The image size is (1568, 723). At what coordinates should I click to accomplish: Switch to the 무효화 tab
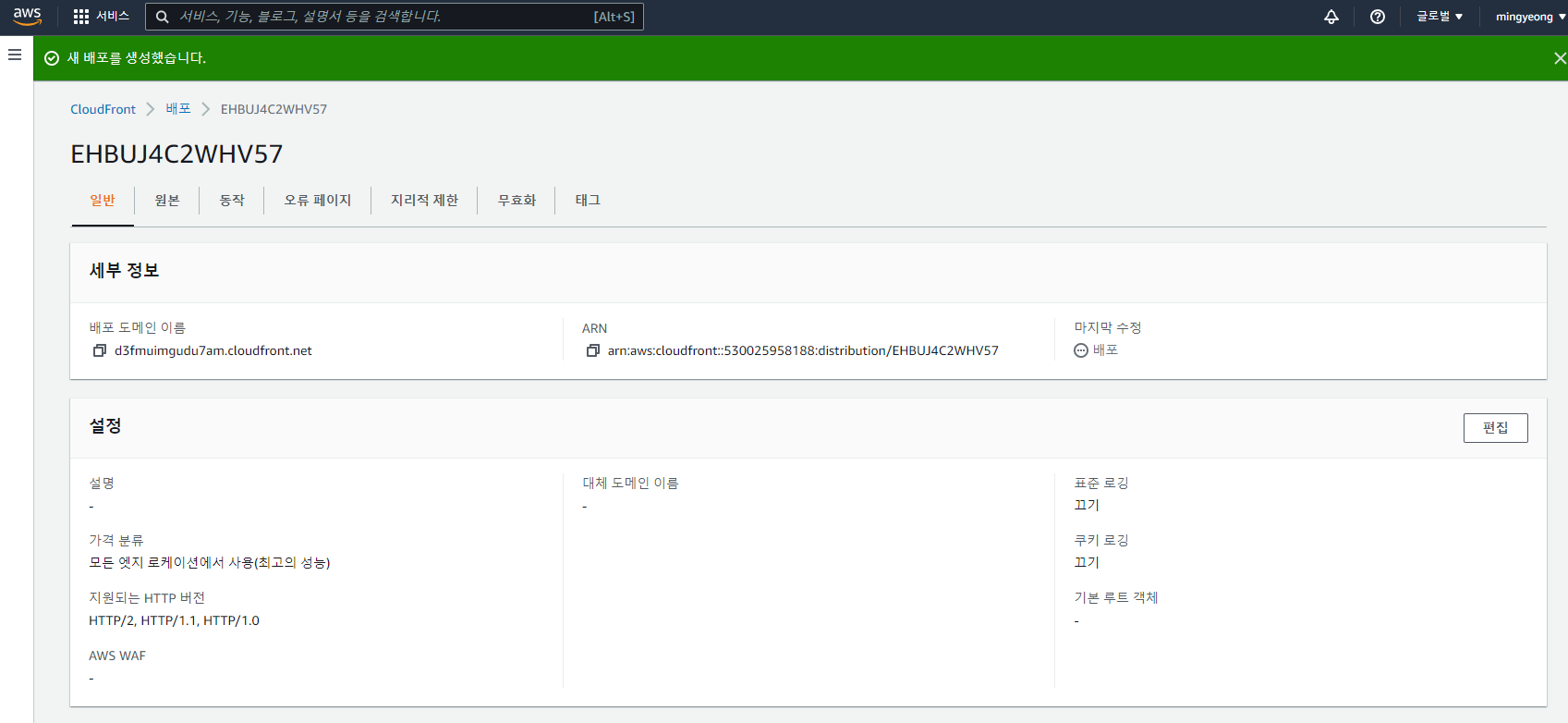pyautogui.click(x=517, y=201)
